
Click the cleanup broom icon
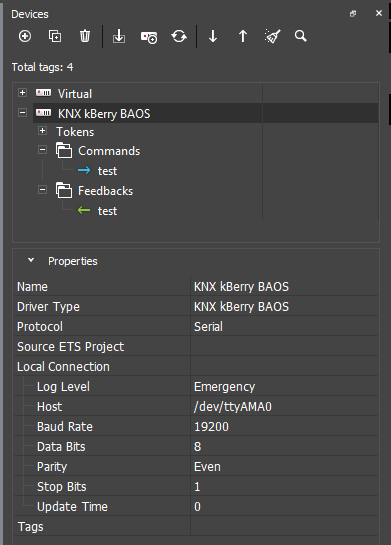pos(272,36)
